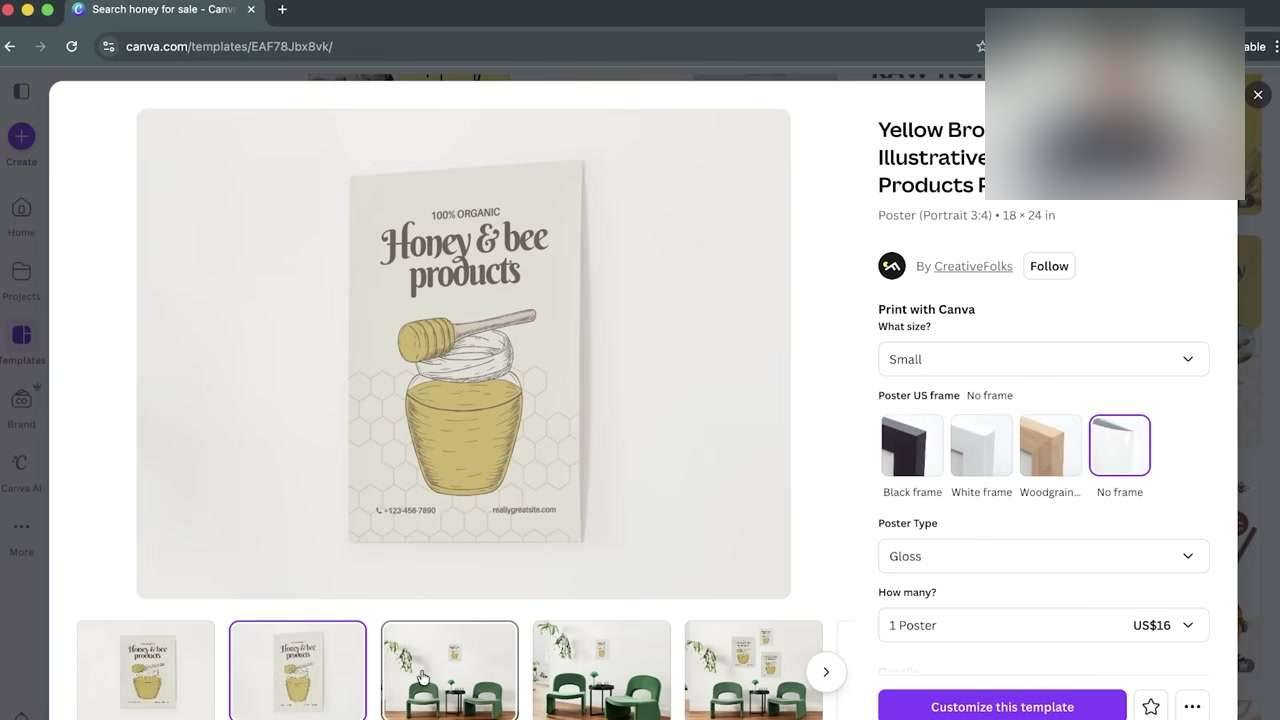The height and width of the screenshot is (720, 1280).
Task: Select thumbnail with three posters on wall
Action: coord(754,670)
